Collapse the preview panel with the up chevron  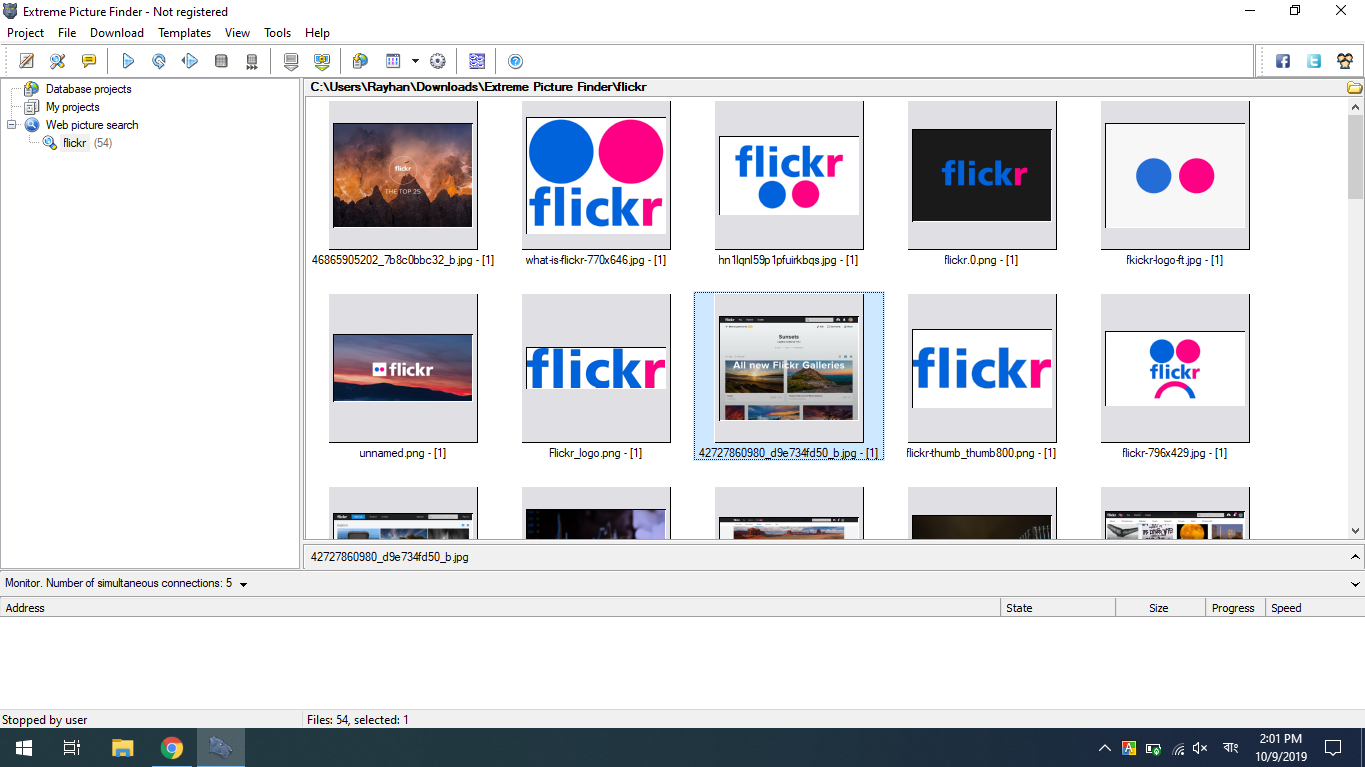pyautogui.click(x=1355, y=557)
